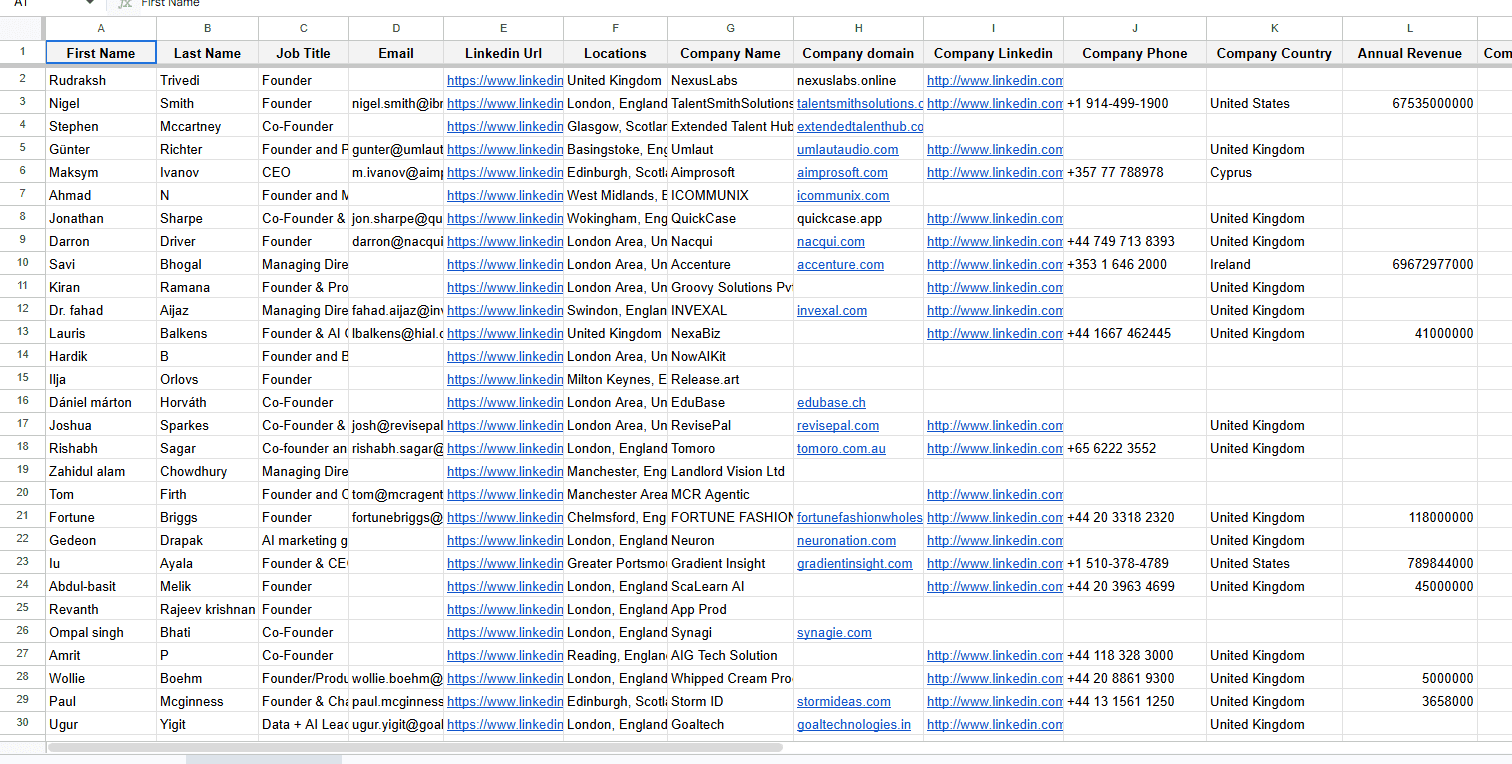Select the "Annual Revenue" header cell
Image resolution: width=1512 pixels, height=764 pixels.
click(1410, 53)
